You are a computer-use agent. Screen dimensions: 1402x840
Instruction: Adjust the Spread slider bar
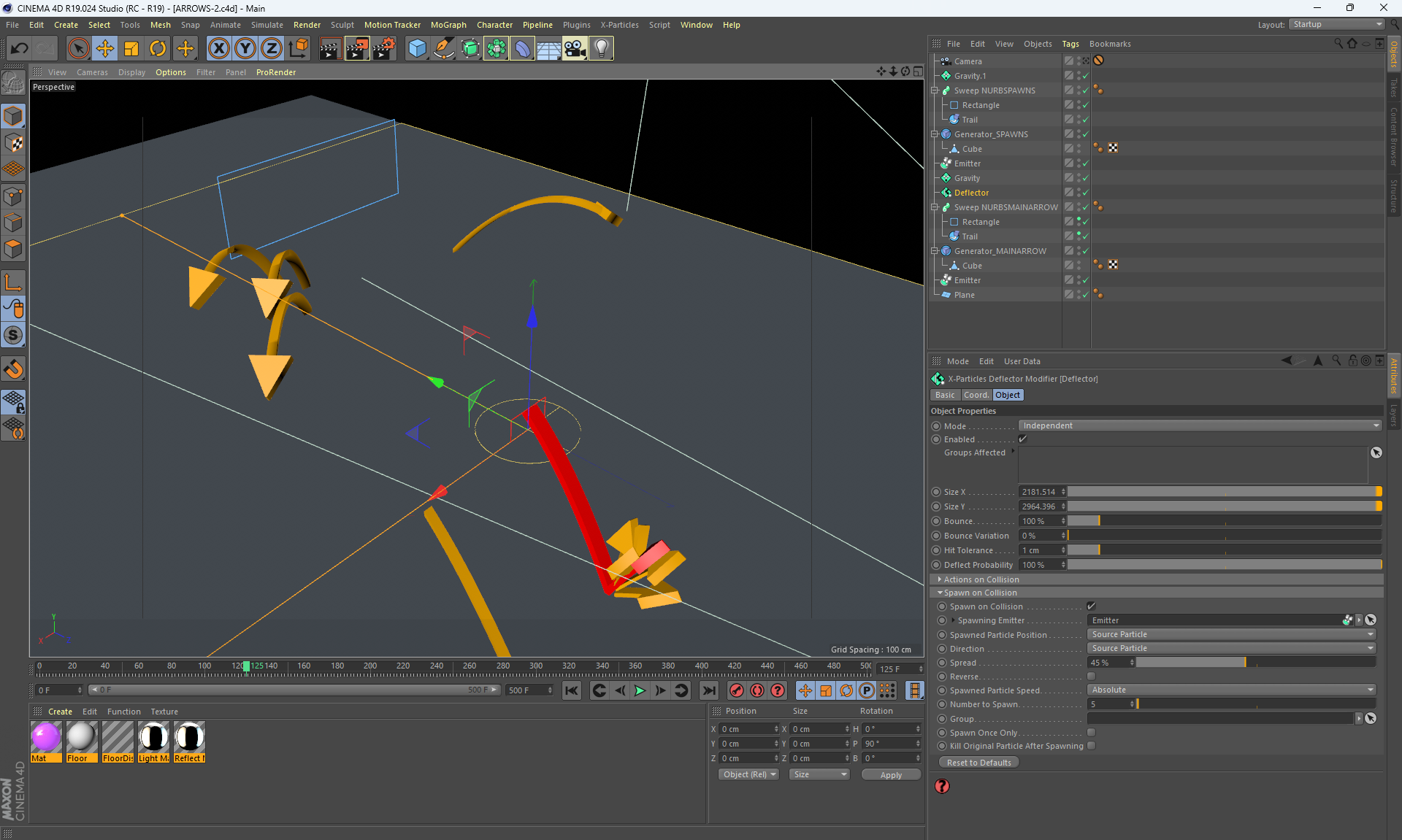pyautogui.click(x=1254, y=663)
